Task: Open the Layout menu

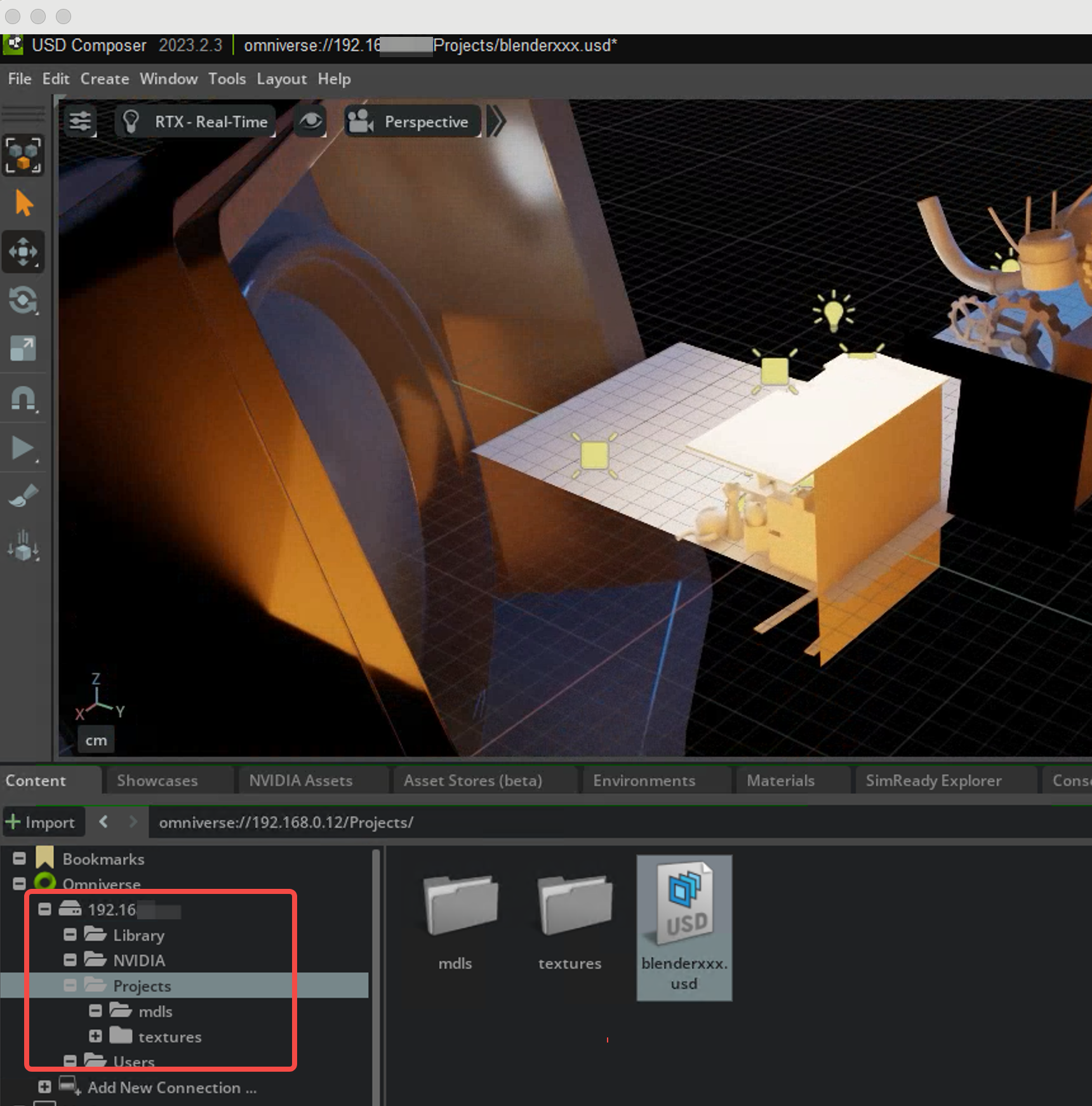Action: point(282,79)
